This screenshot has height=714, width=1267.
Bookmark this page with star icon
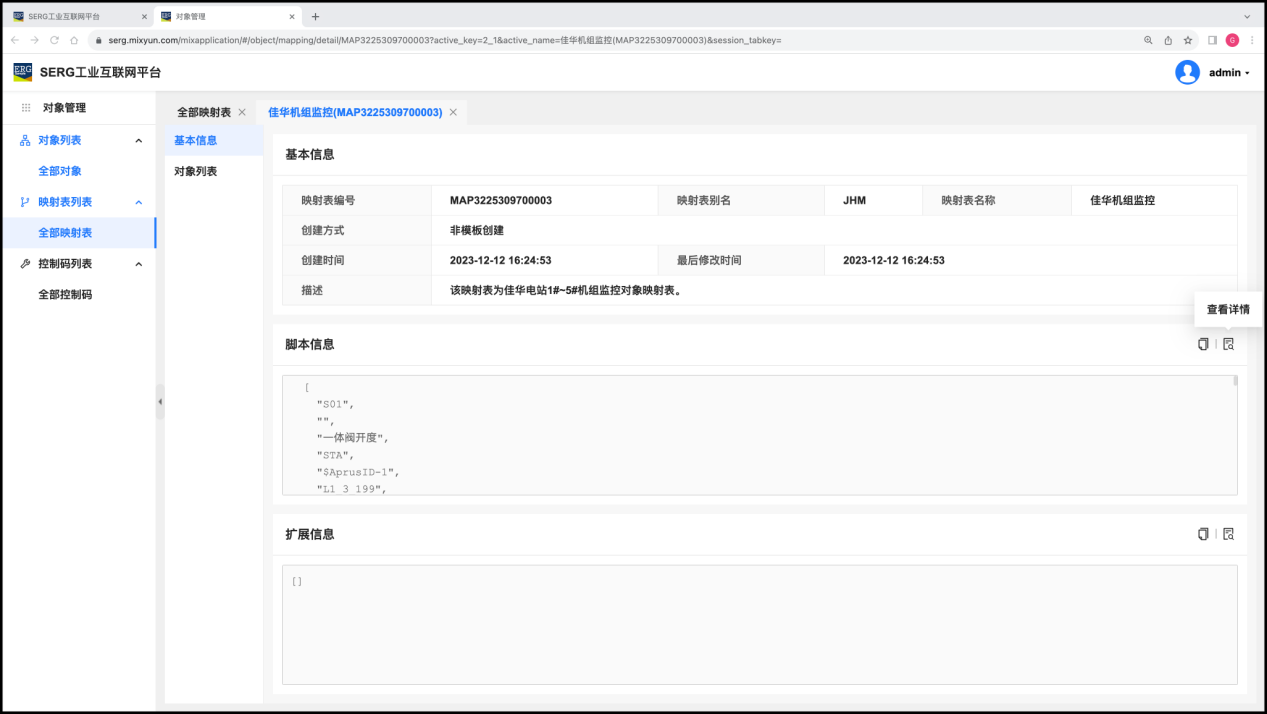point(1188,40)
